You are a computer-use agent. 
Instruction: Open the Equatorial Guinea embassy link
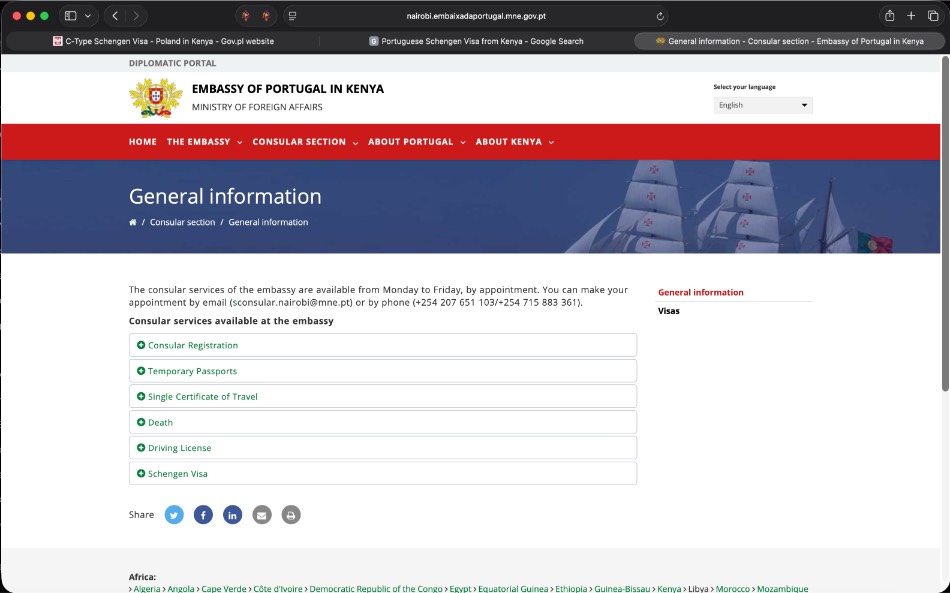[x=513, y=589]
